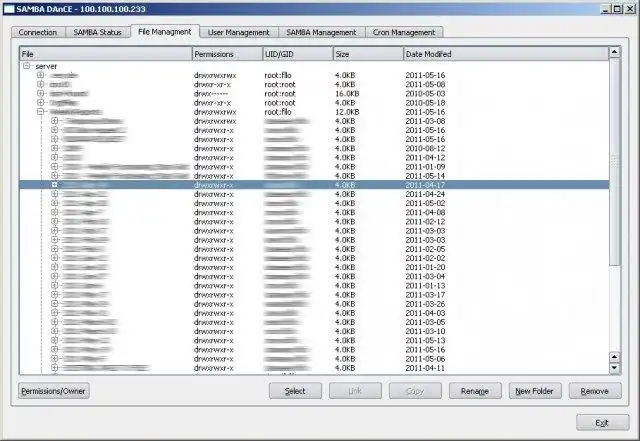Click the date 2011-03-26
Image resolution: width=640 pixels, height=441 pixels.
click(425, 304)
